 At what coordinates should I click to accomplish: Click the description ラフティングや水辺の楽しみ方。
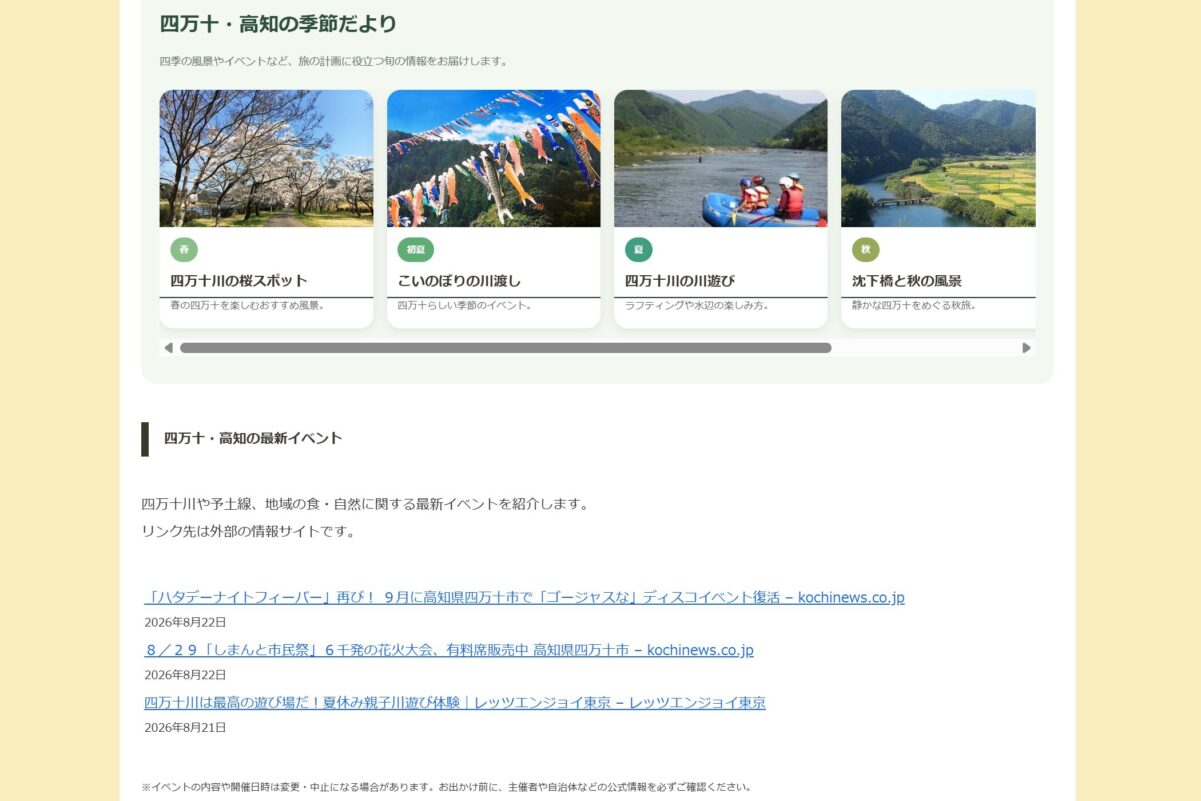[699, 305]
